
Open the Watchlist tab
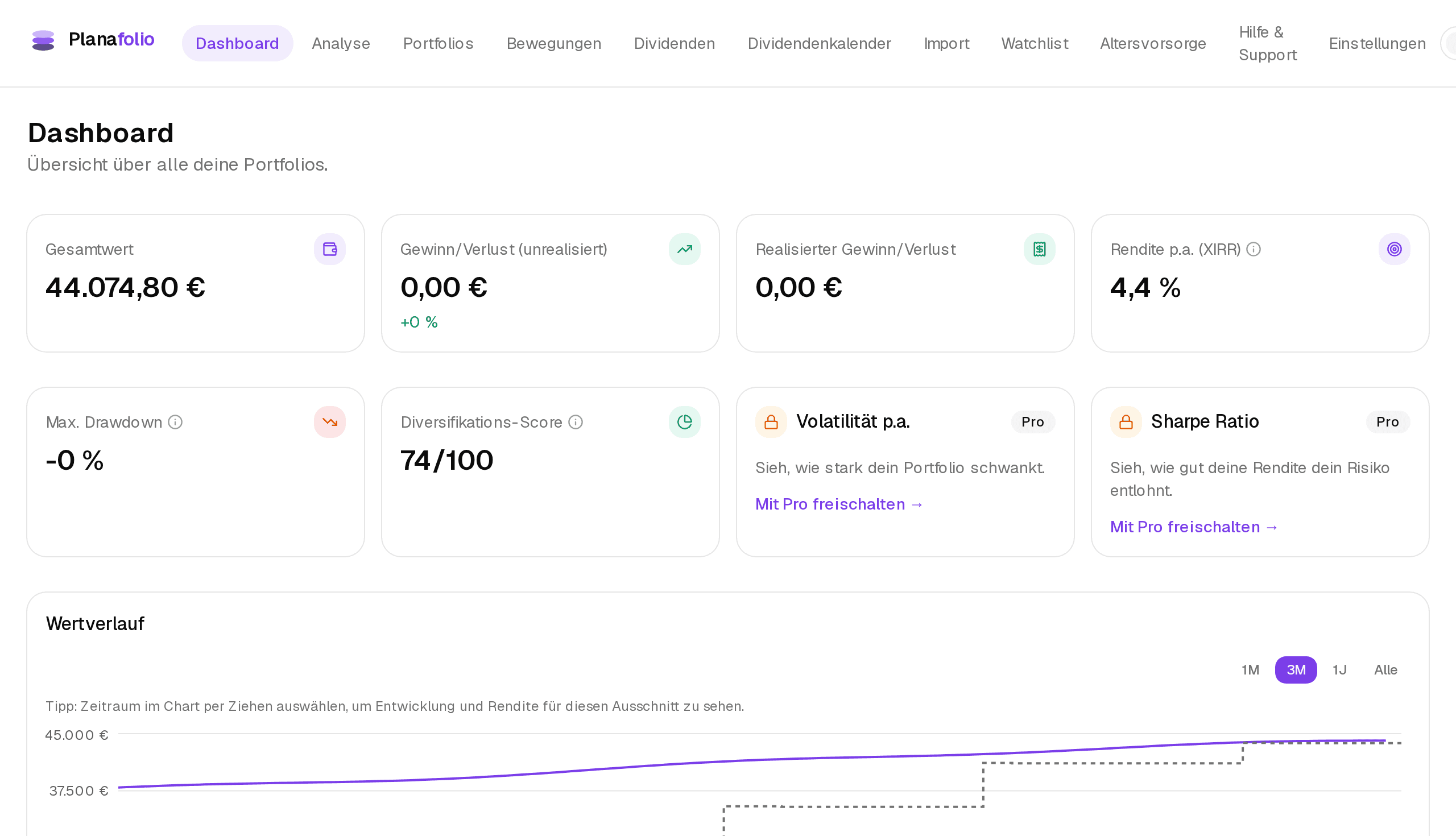coord(1035,44)
